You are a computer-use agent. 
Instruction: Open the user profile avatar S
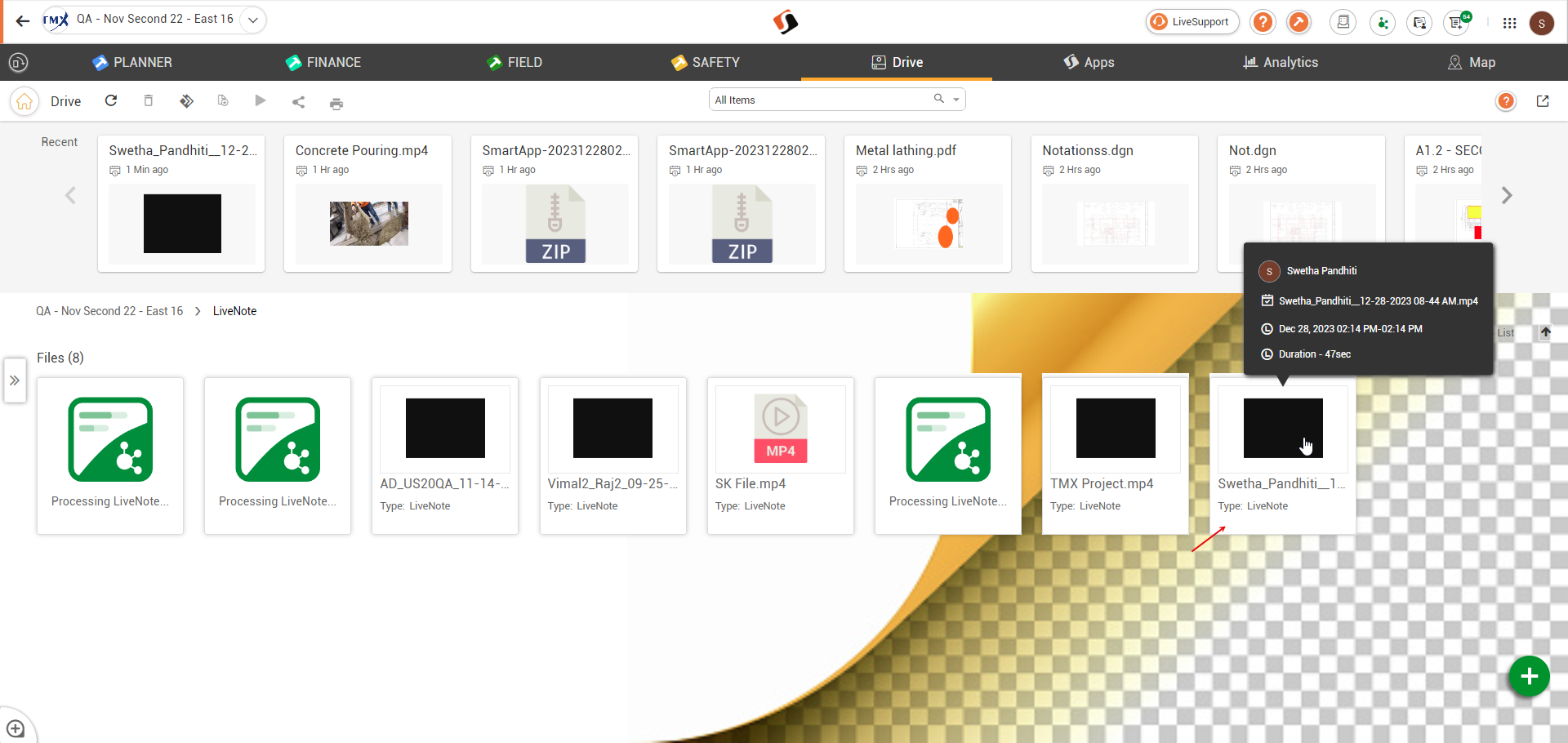[x=1541, y=23]
